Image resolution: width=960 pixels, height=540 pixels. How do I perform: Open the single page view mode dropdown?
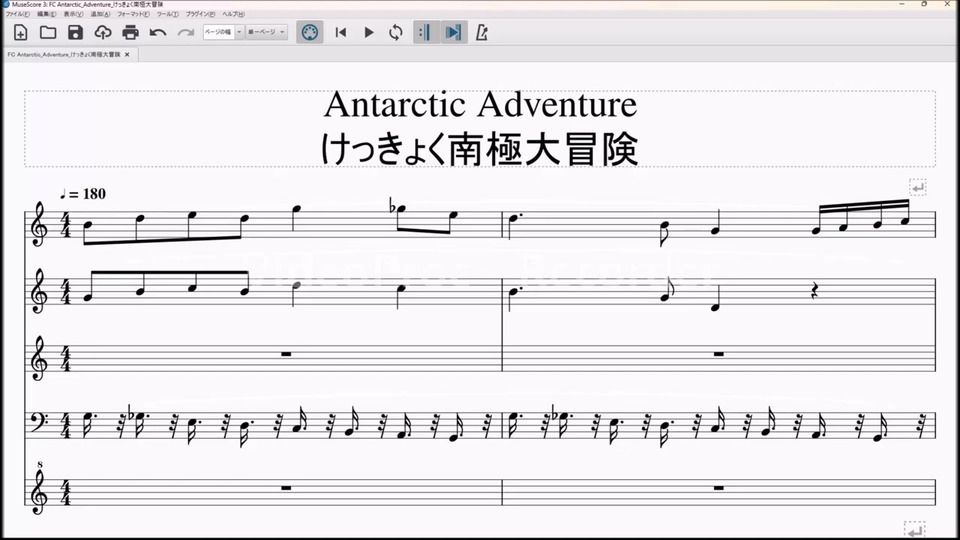pyautogui.click(x=266, y=32)
